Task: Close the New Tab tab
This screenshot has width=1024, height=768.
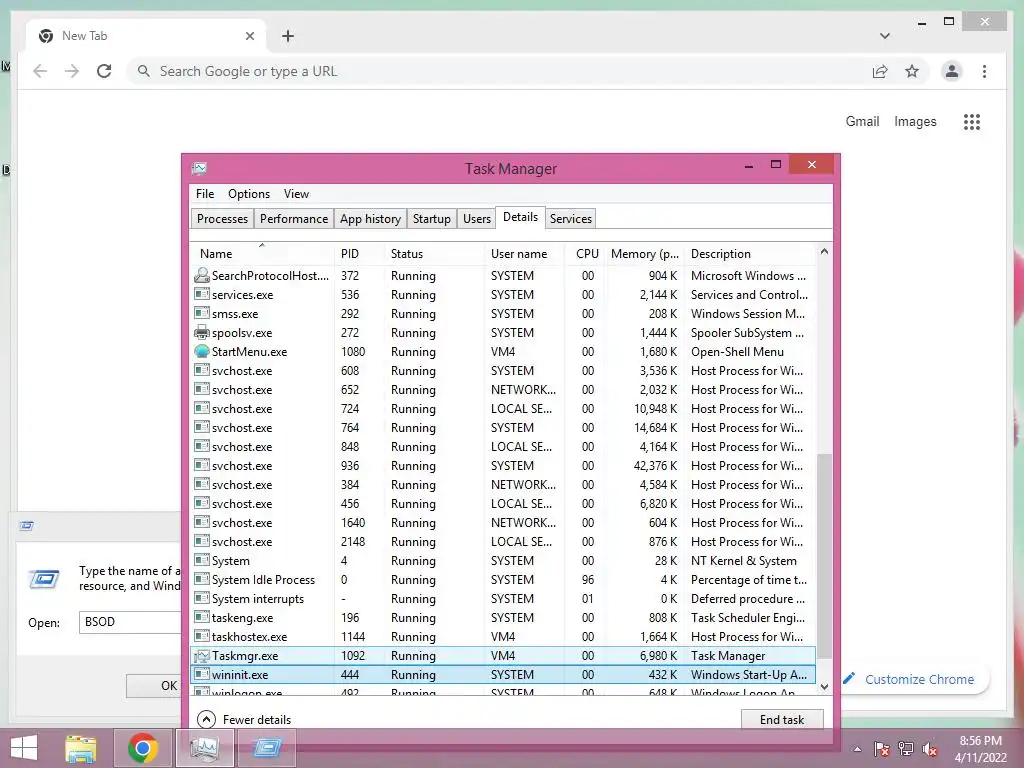Action: [x=249, y=36]
